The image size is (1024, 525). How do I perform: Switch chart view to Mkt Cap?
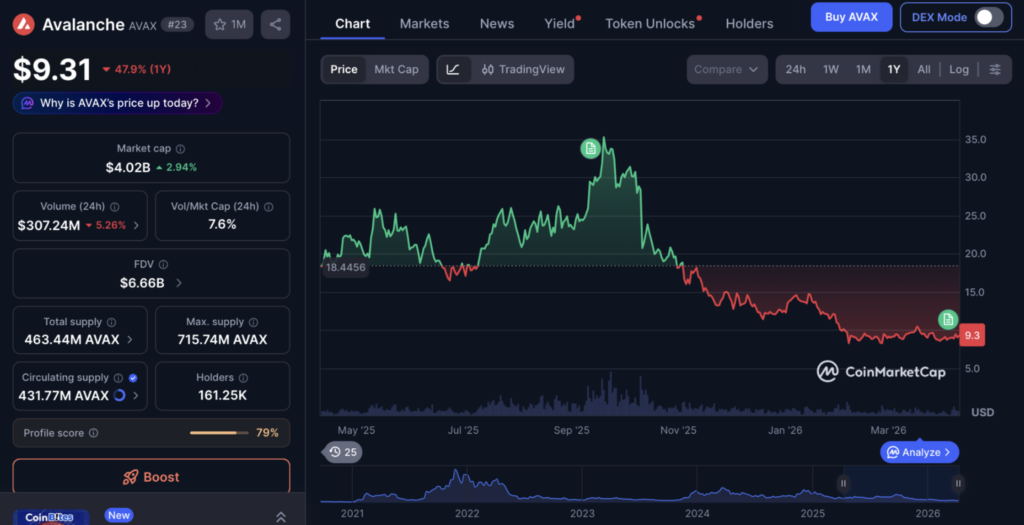[x=396, y=69]
